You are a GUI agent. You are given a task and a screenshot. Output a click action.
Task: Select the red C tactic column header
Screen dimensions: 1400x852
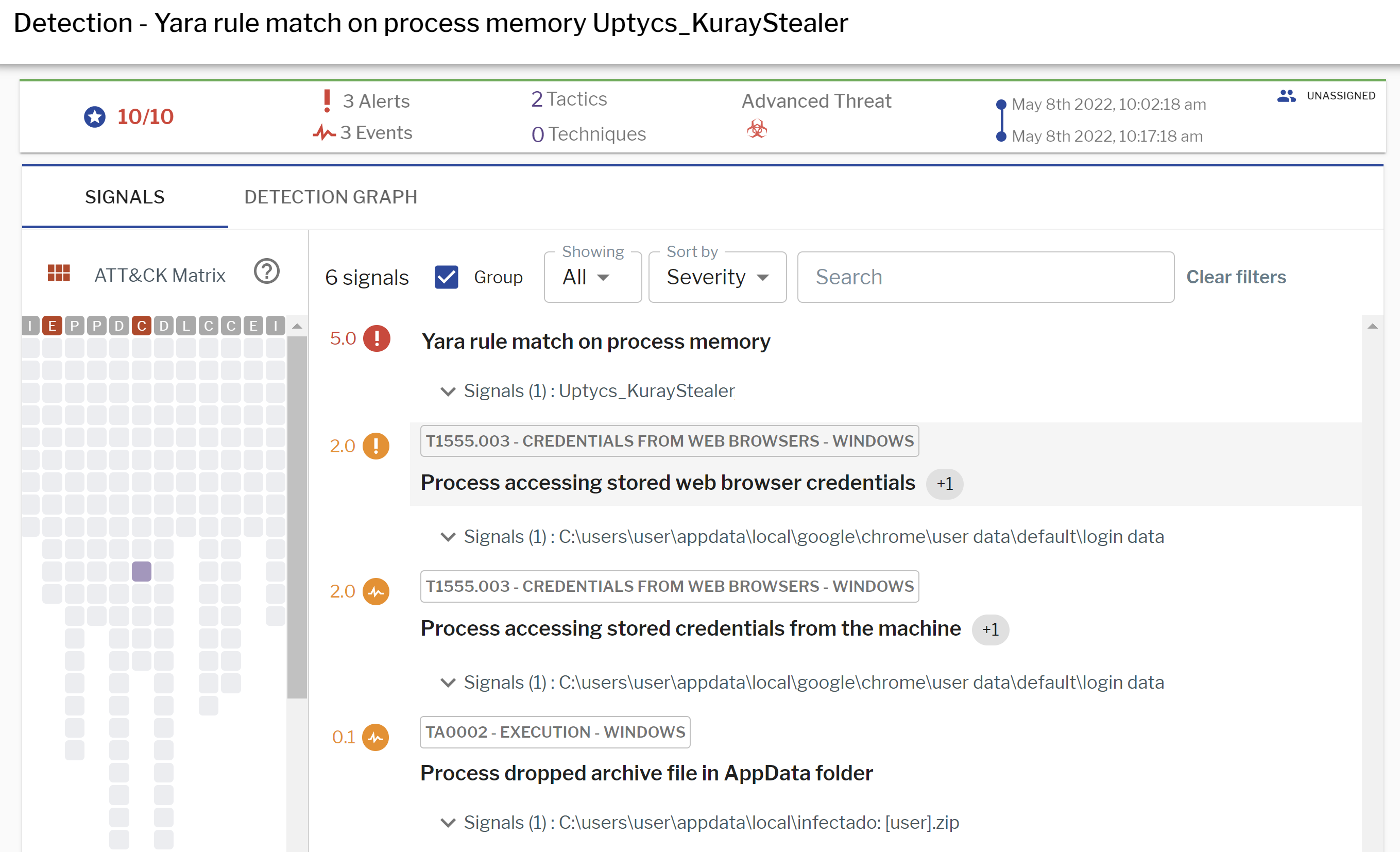142,326
